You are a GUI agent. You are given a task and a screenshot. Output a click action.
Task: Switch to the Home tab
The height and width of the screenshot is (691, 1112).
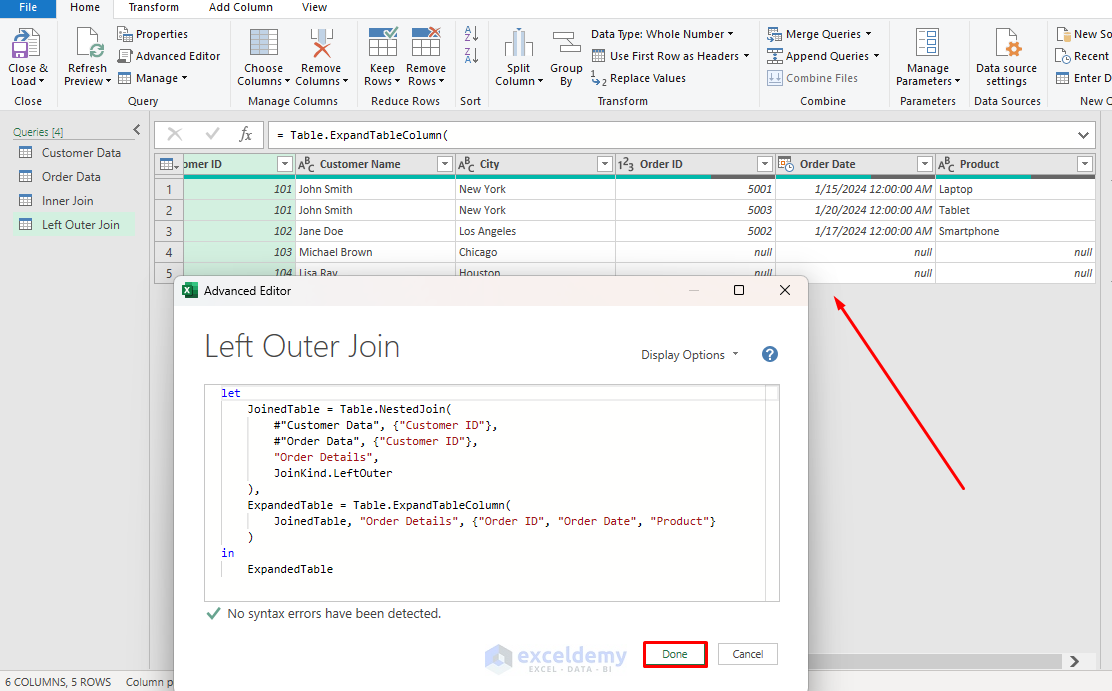click(84, 8)
